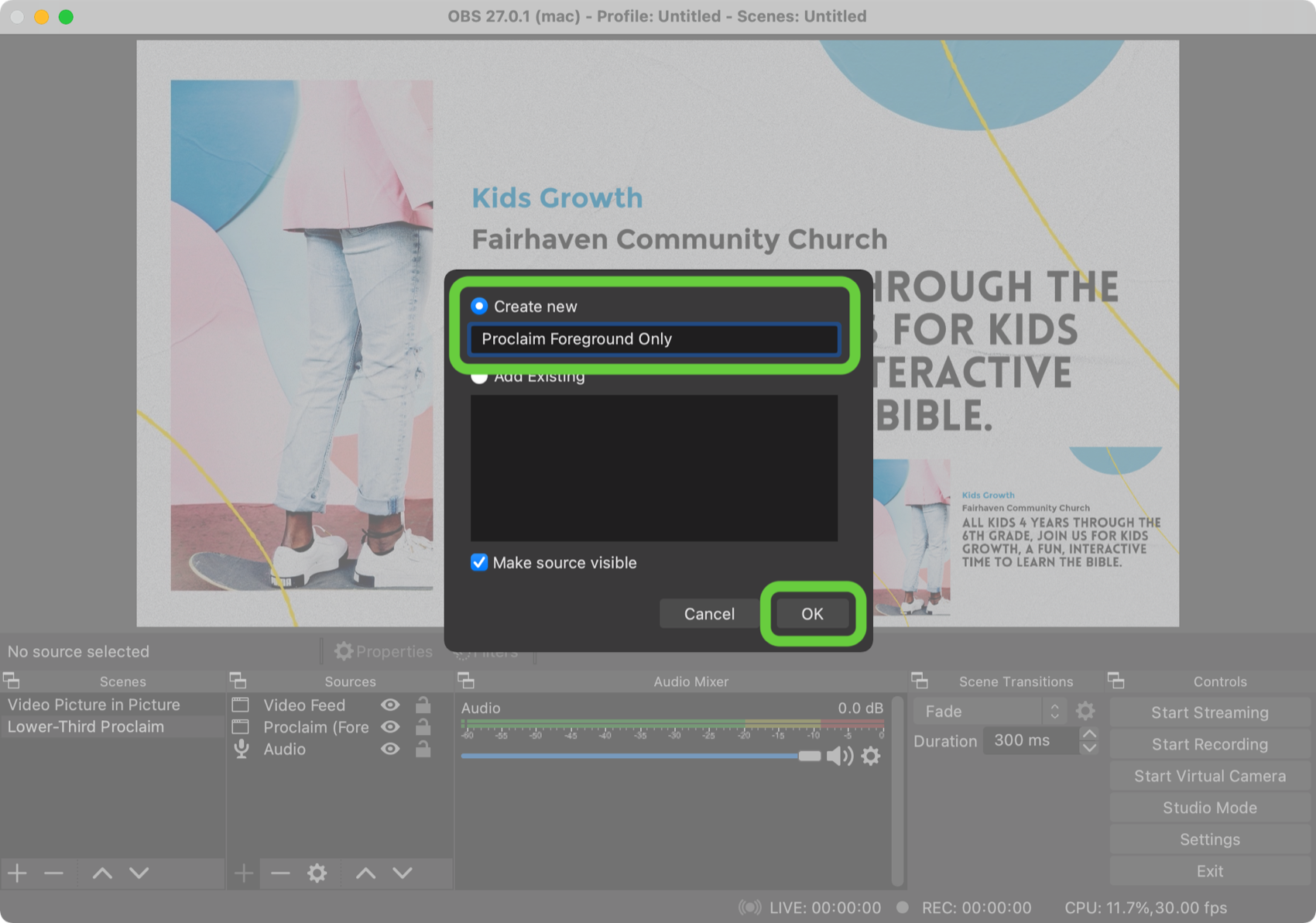Lock the Video Feed source
The width and height of the screenshot is (1316, 923).
pyautogui.click(x=423, y=705)
